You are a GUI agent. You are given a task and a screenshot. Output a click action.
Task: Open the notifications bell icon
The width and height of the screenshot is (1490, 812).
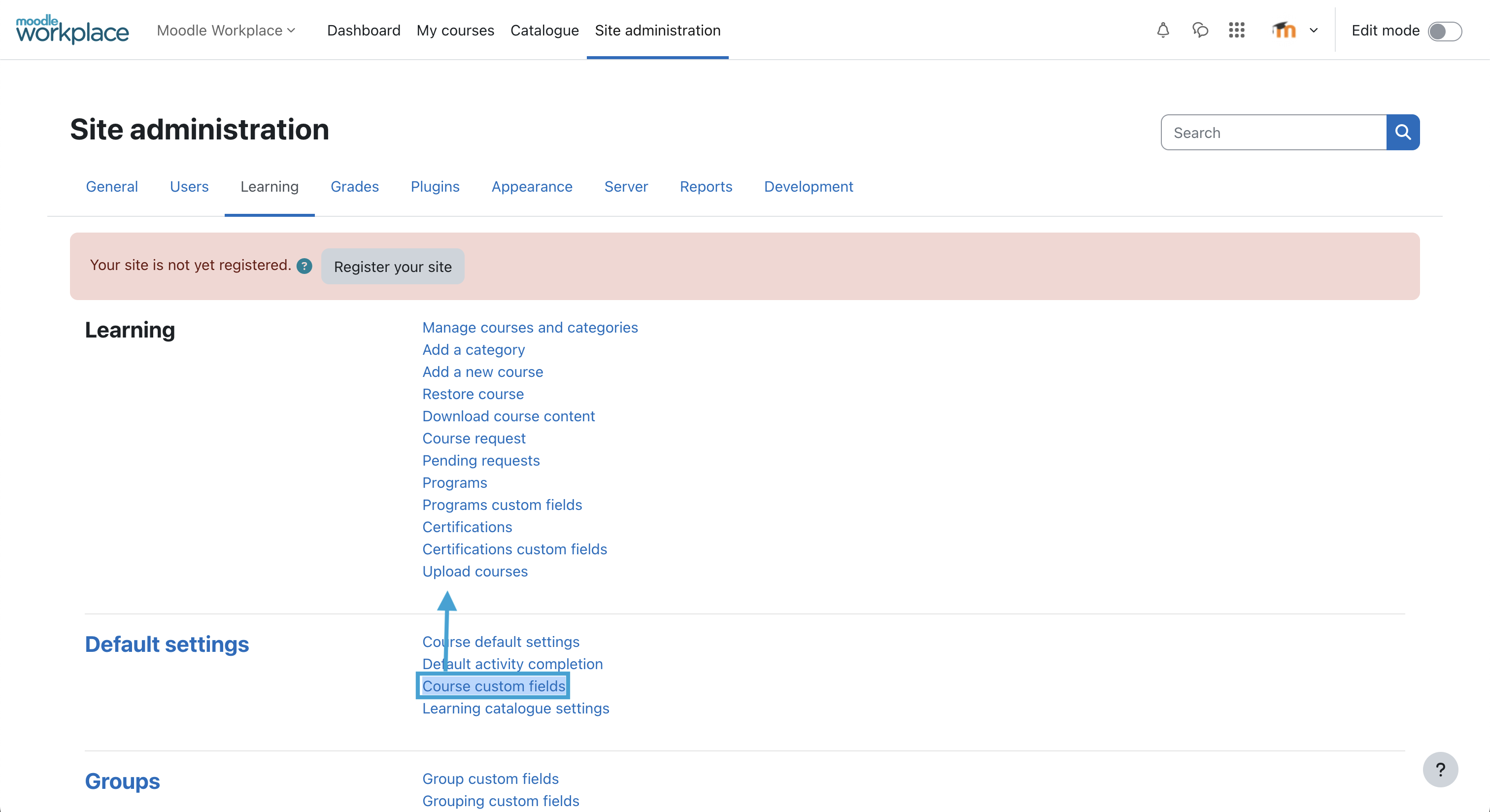click(x=1163, y=30)
